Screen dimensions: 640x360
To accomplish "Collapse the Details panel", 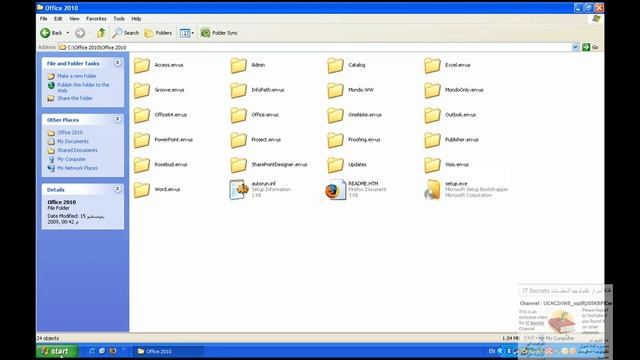I will point(117,189).
